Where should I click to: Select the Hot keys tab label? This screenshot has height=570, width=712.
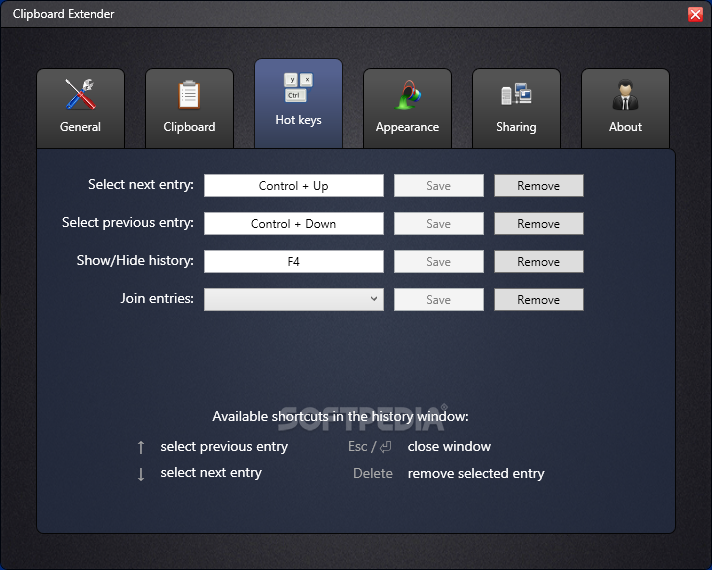pos(298,120)
